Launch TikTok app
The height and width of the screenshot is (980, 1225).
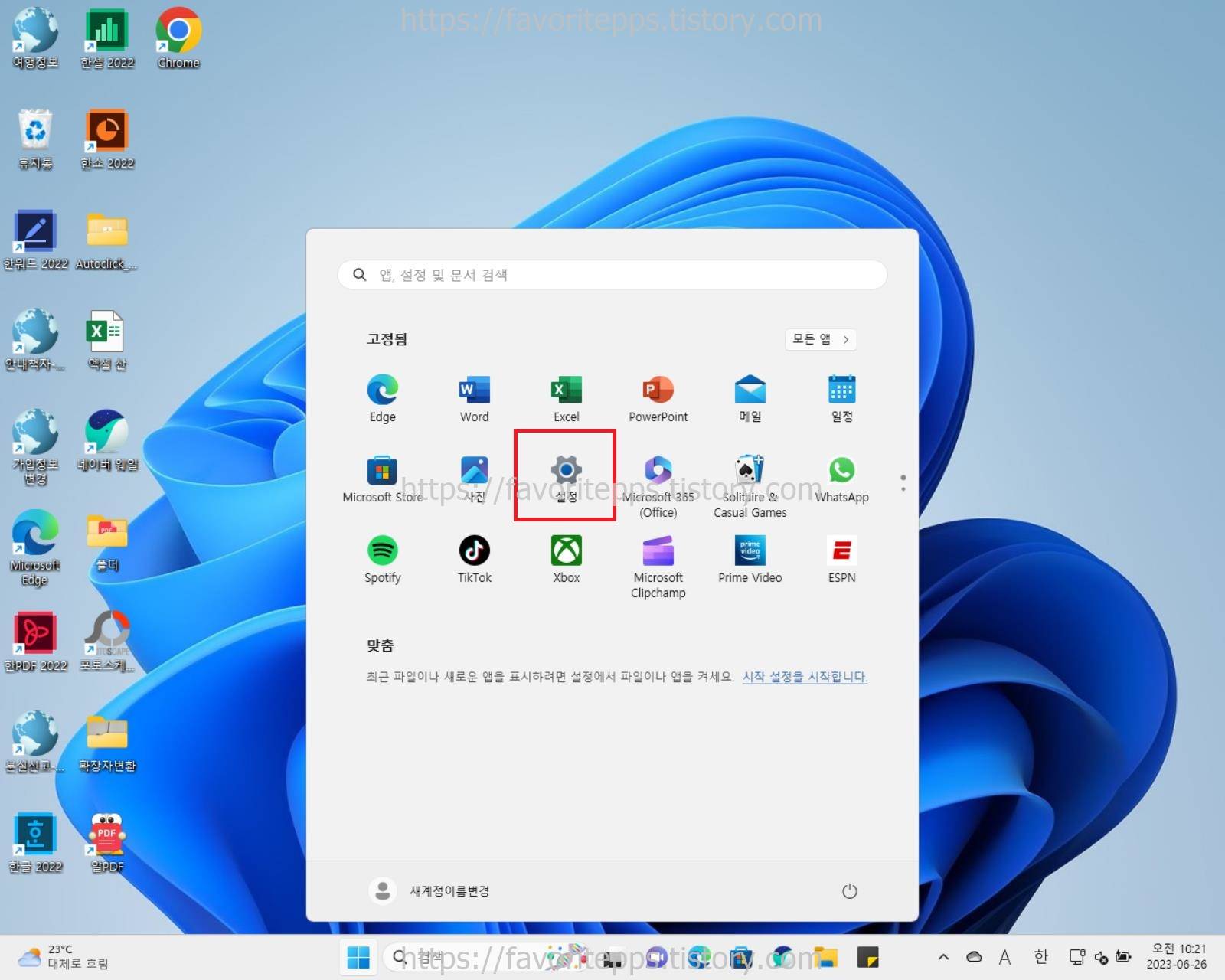coord(474,560)
